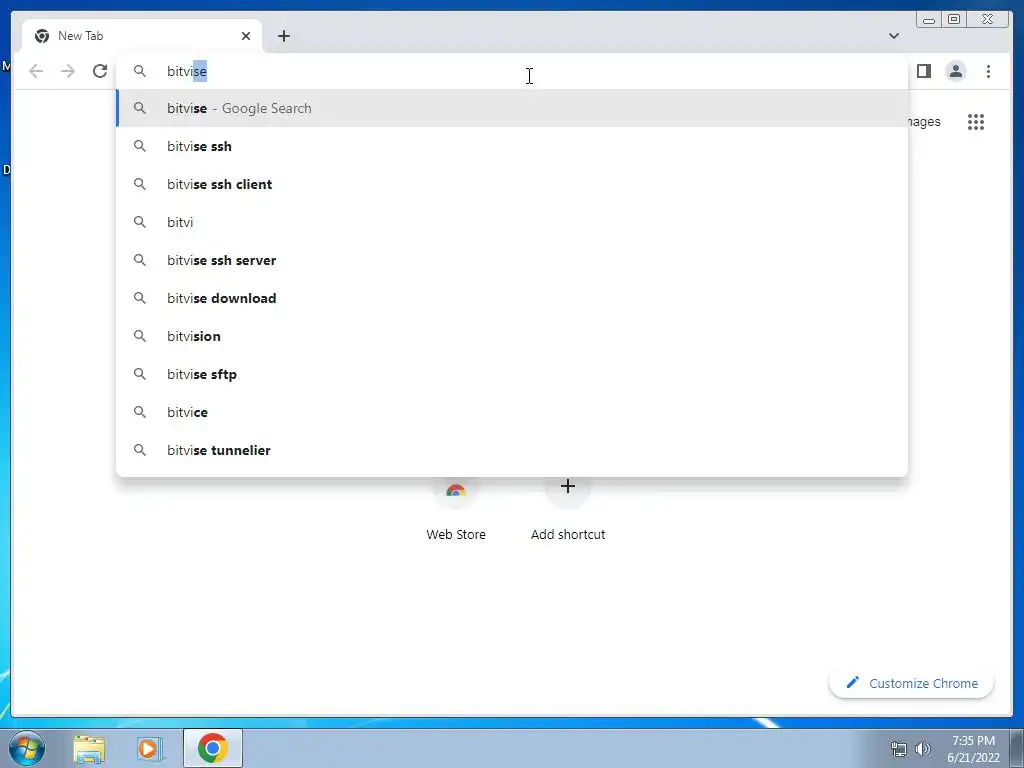
Task: Click the search icon in the address bar
Action: [x=140, y=71]
